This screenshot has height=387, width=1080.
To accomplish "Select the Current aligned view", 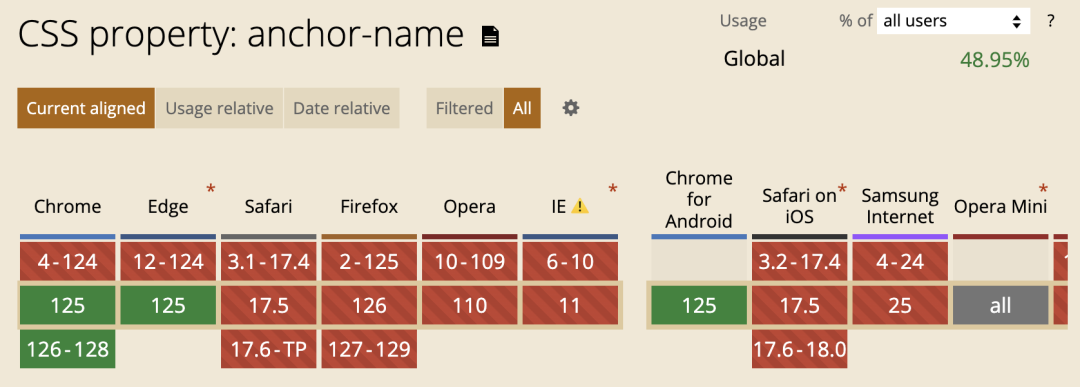I will (x=86, y=108).
